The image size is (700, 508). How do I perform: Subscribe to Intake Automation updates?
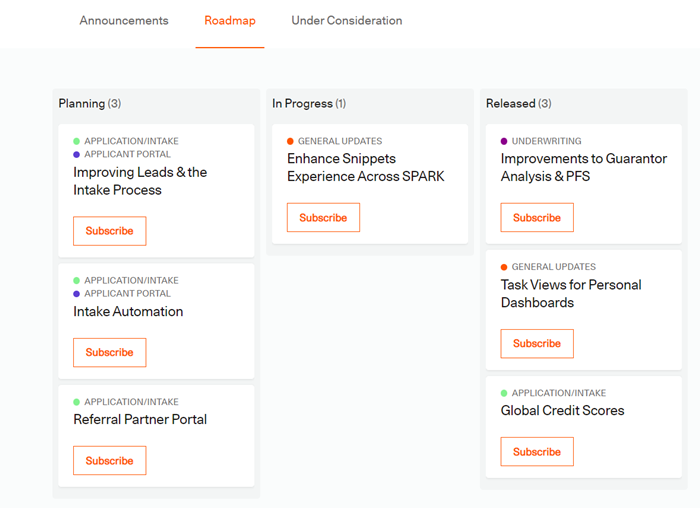[x=109, y=352]
